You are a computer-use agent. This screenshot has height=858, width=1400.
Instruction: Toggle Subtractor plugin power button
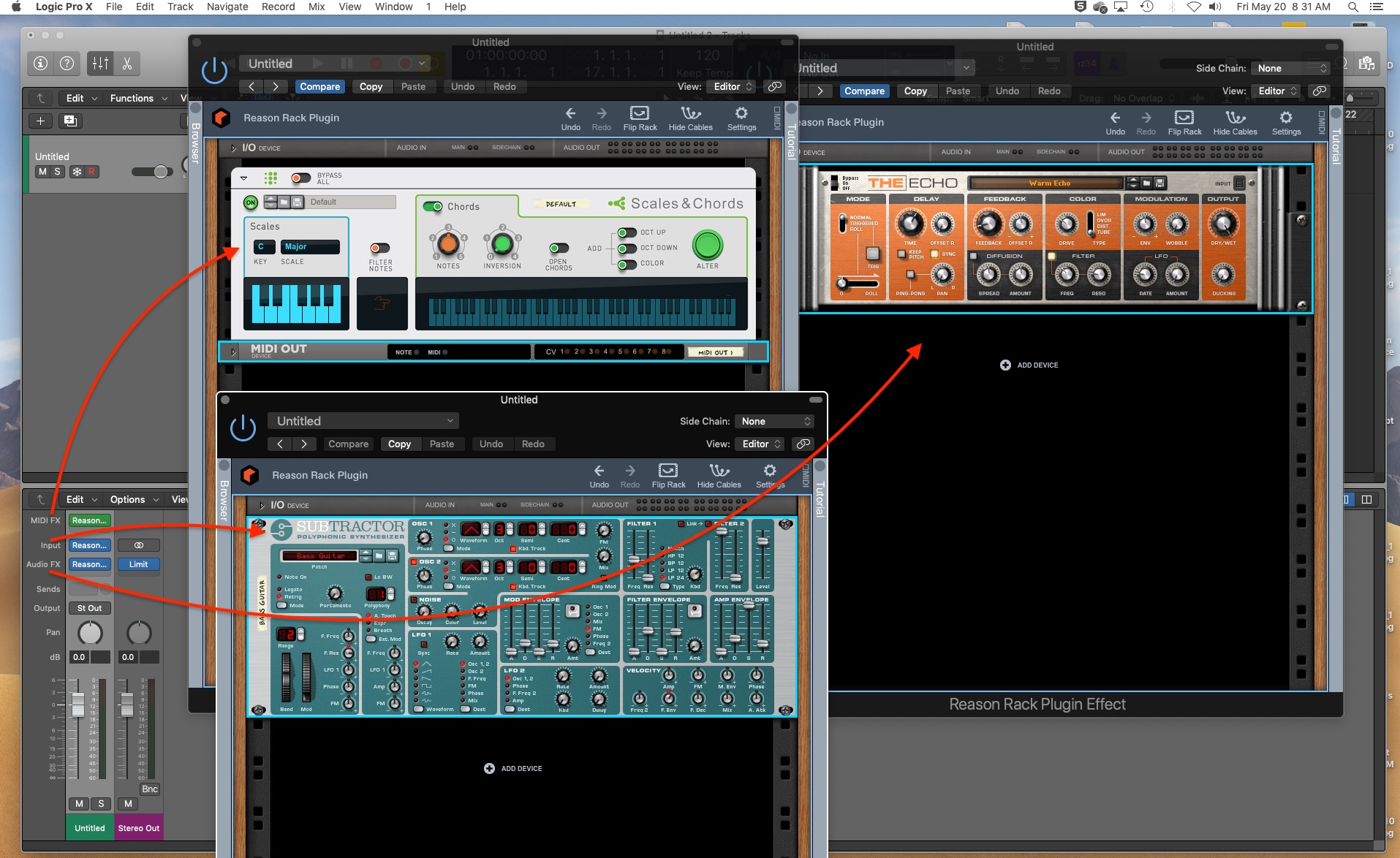click(243, 428)
